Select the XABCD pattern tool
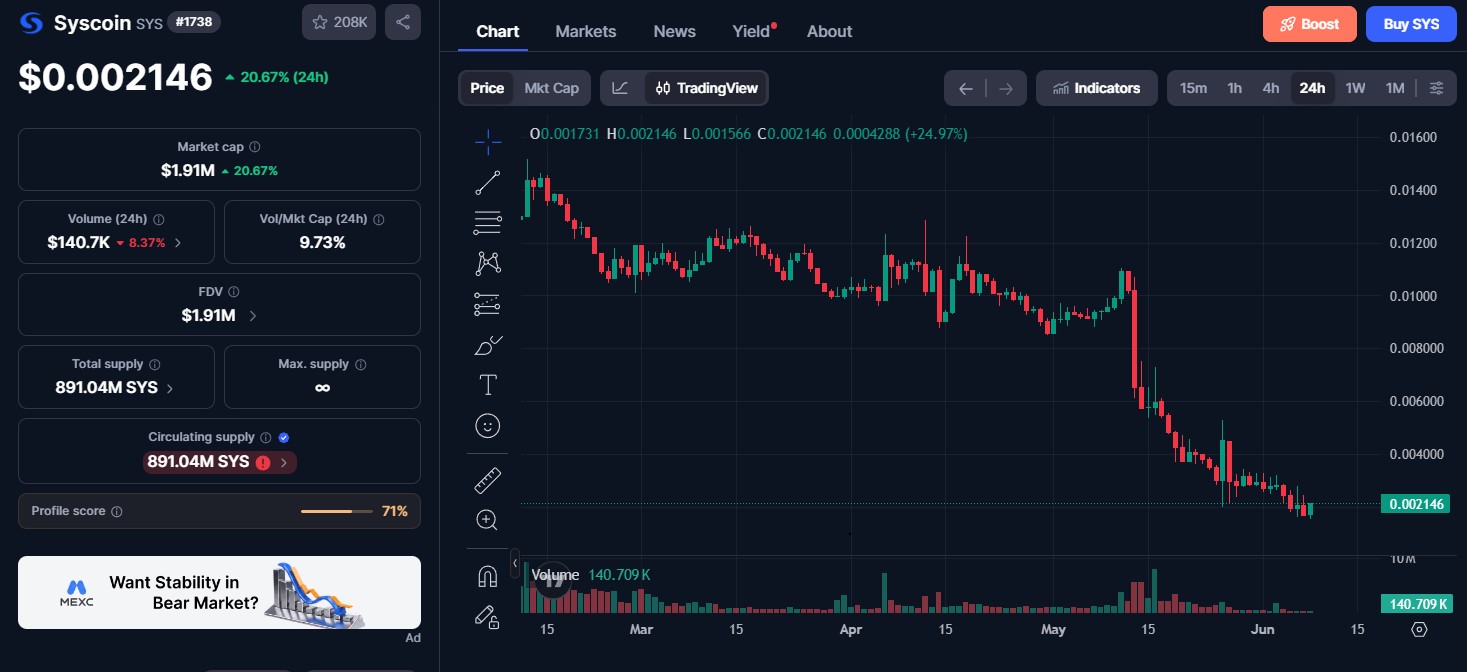This screenshot has height=672, width=1467. click(488, 263)
